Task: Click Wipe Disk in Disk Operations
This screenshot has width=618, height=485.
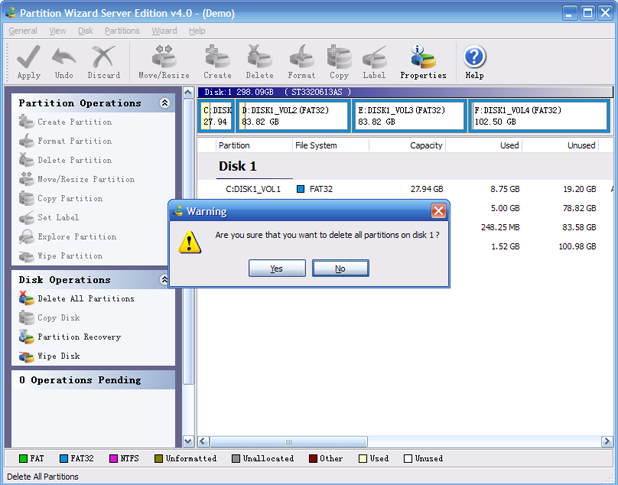Action: pos(49,356)
